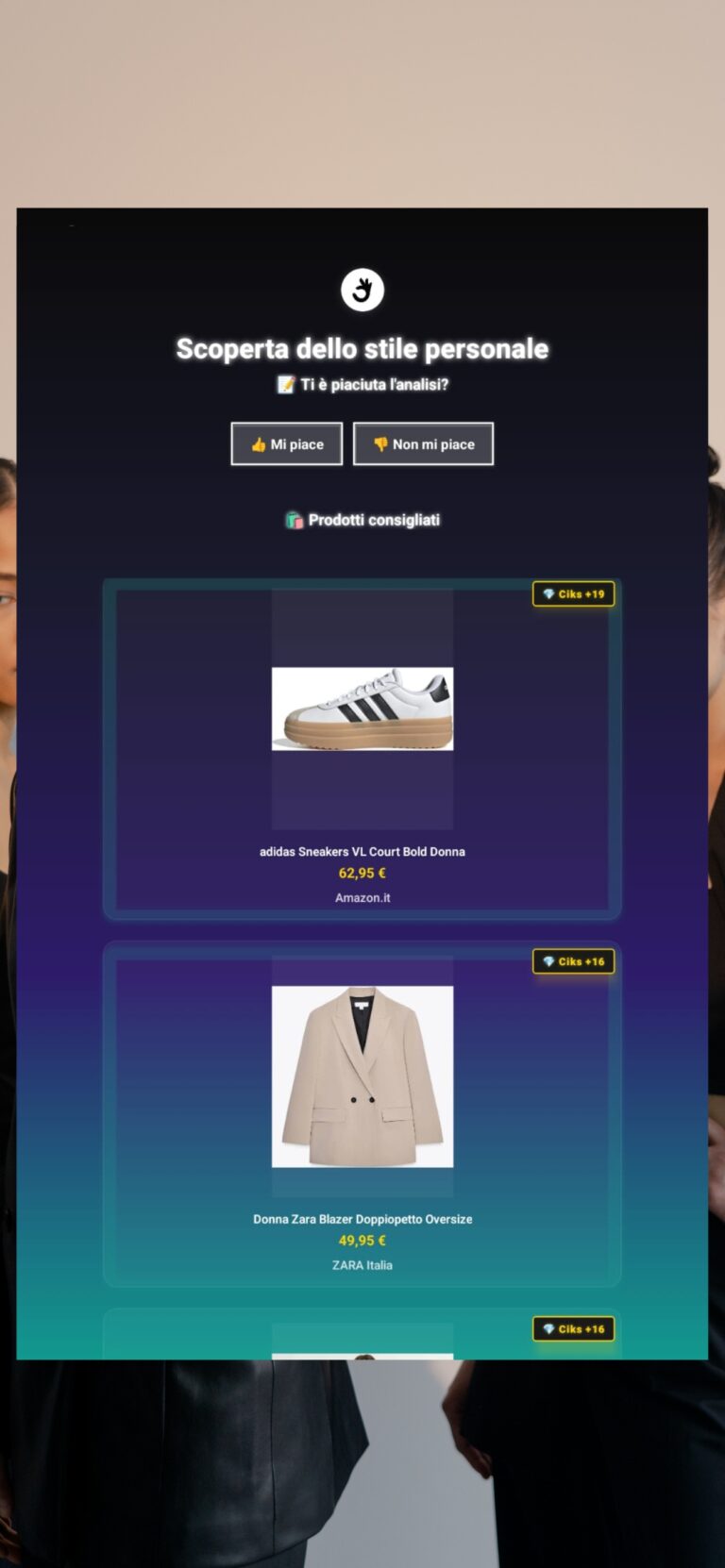Open the adidas sneaker product image

pyautogui.click(x=362, y=709)
